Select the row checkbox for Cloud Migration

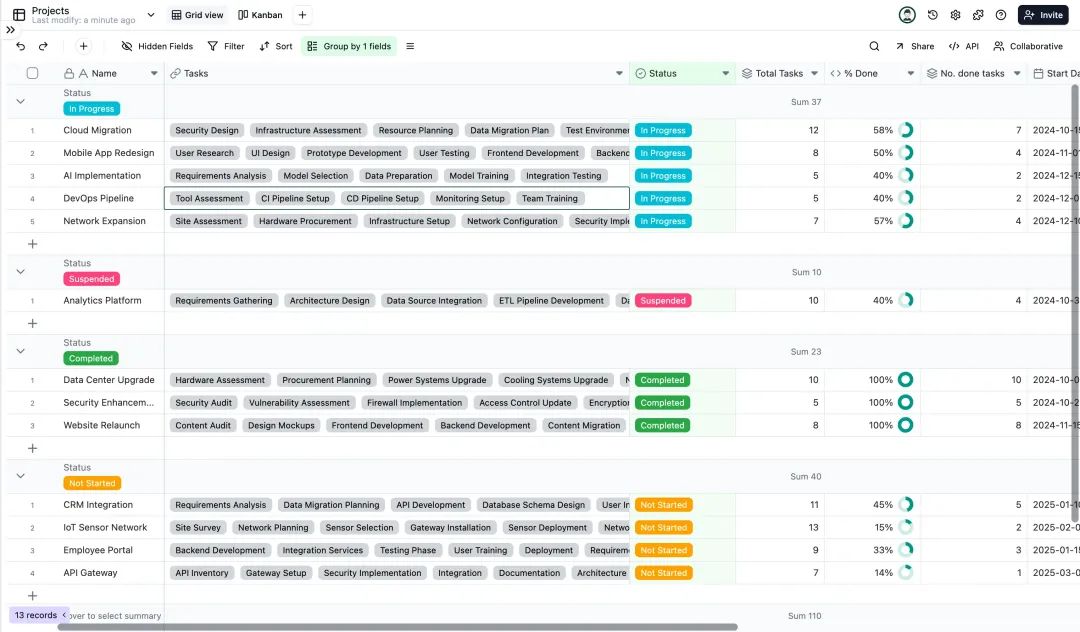click(x=32, y=129)
